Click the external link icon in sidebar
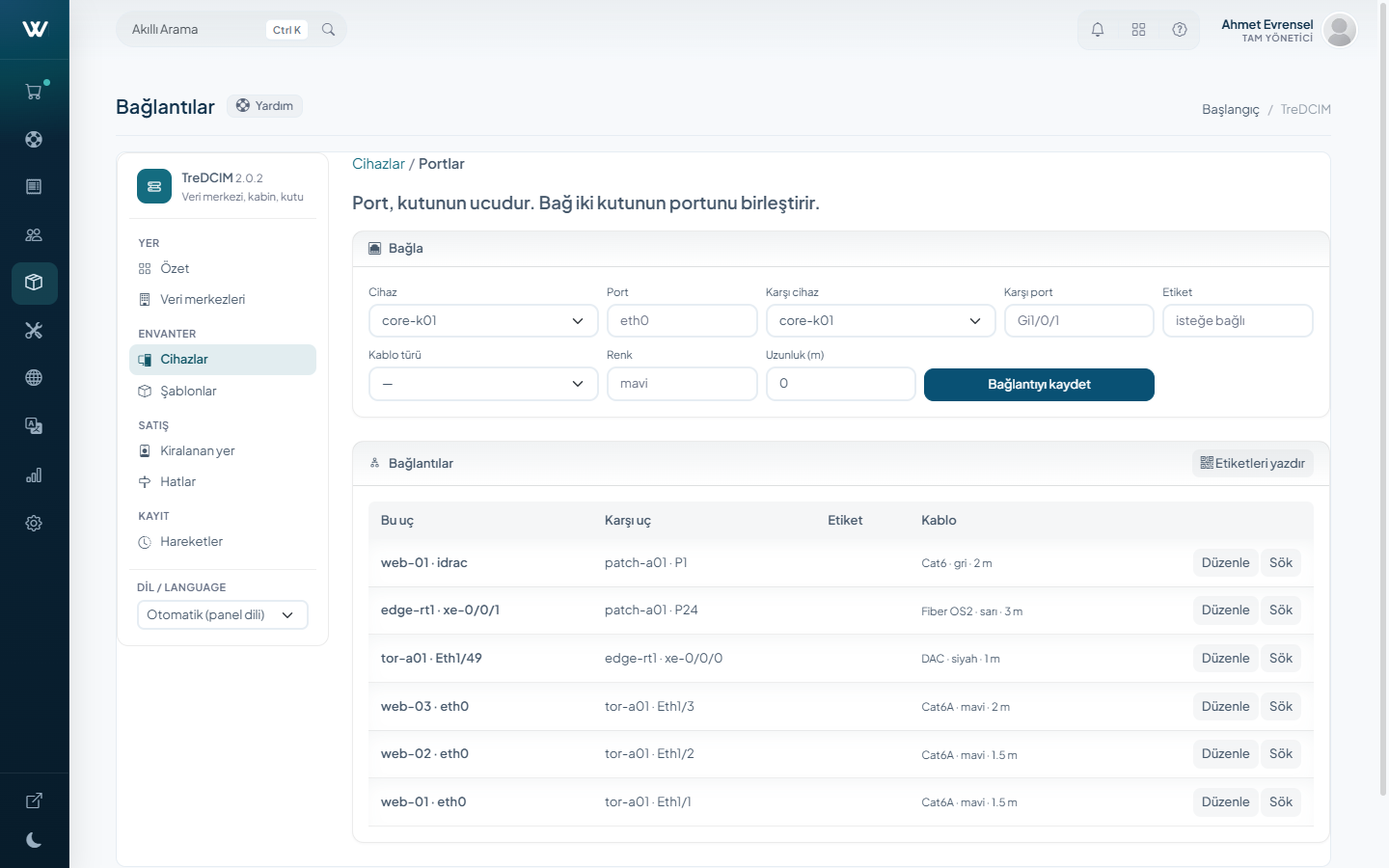1389x868 pixels. (x=34, y=800)
